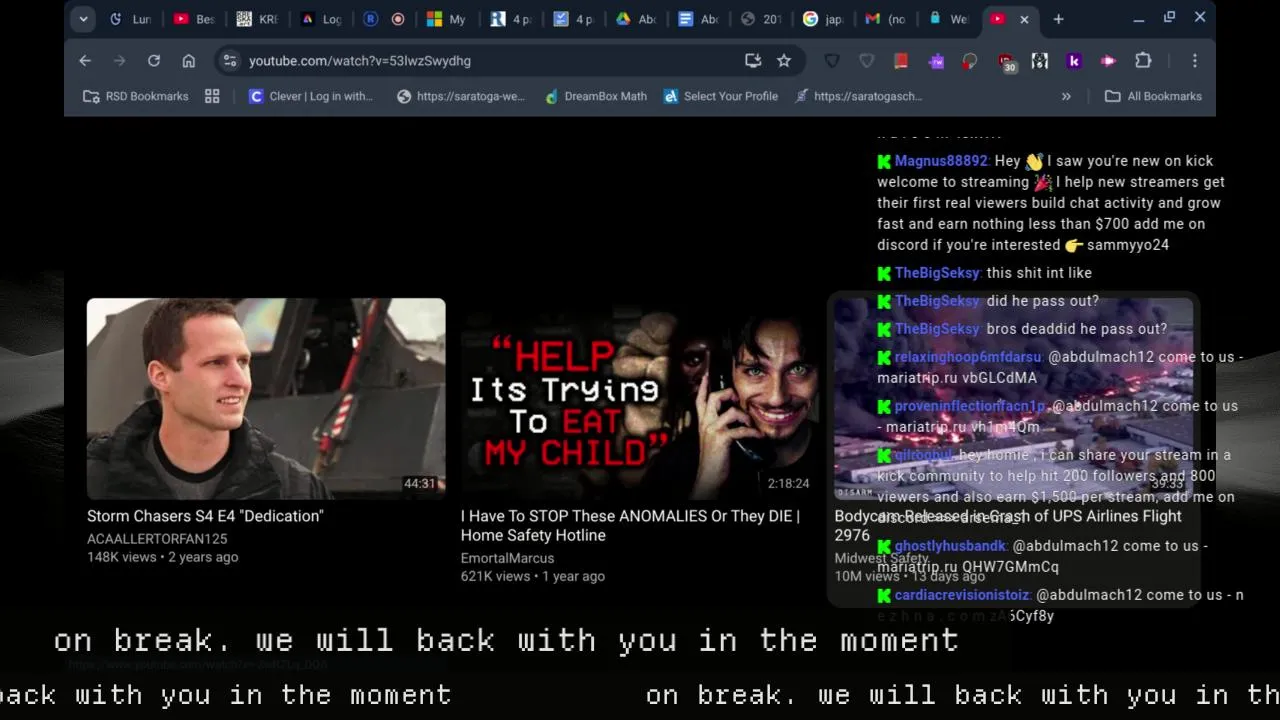Viewport: 1280px width, 720px height.
Task: Reload the YouTube page
Action: pyautogui.click(x=154, y=61)
